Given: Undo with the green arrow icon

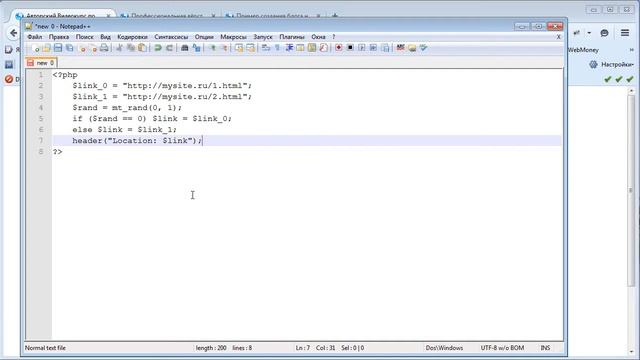Looking at the screenshot, I should [158, 48].
